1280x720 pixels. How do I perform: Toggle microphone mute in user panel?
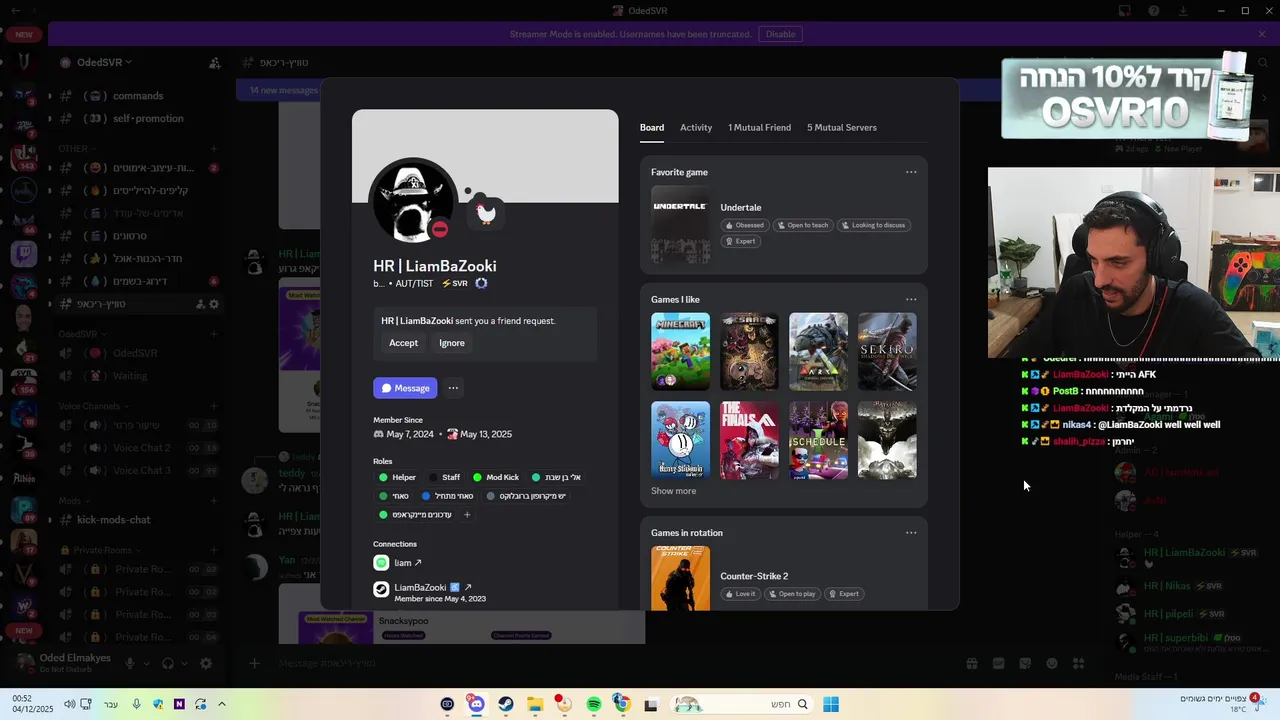[x=129, y=663]
